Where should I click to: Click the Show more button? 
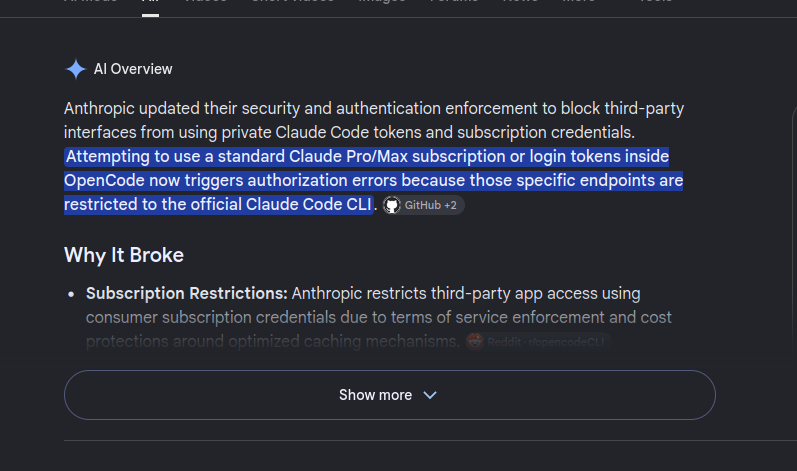click(x=390, y=395)
